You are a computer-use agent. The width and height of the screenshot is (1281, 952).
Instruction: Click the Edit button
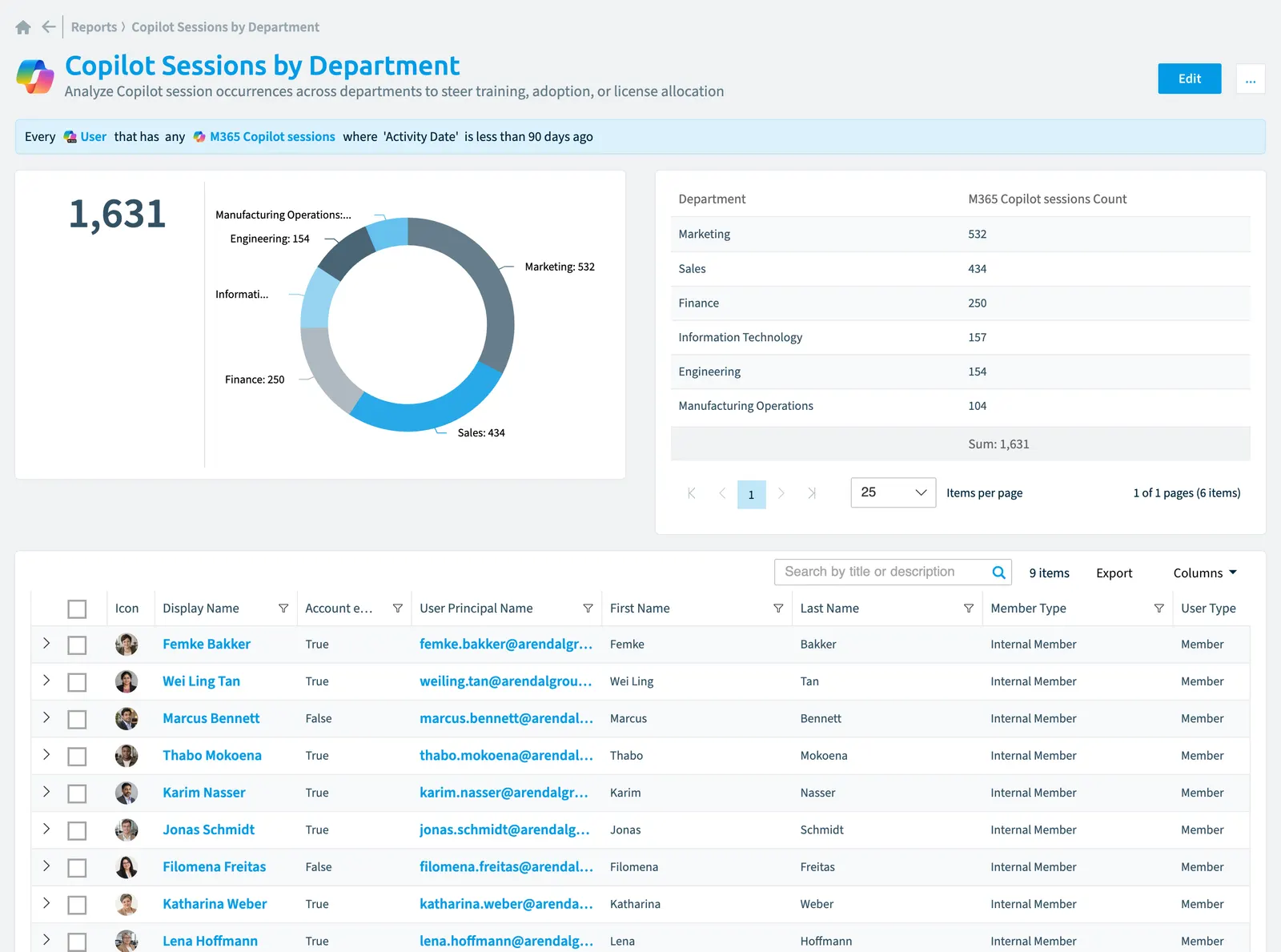(x=1189, y=78)
